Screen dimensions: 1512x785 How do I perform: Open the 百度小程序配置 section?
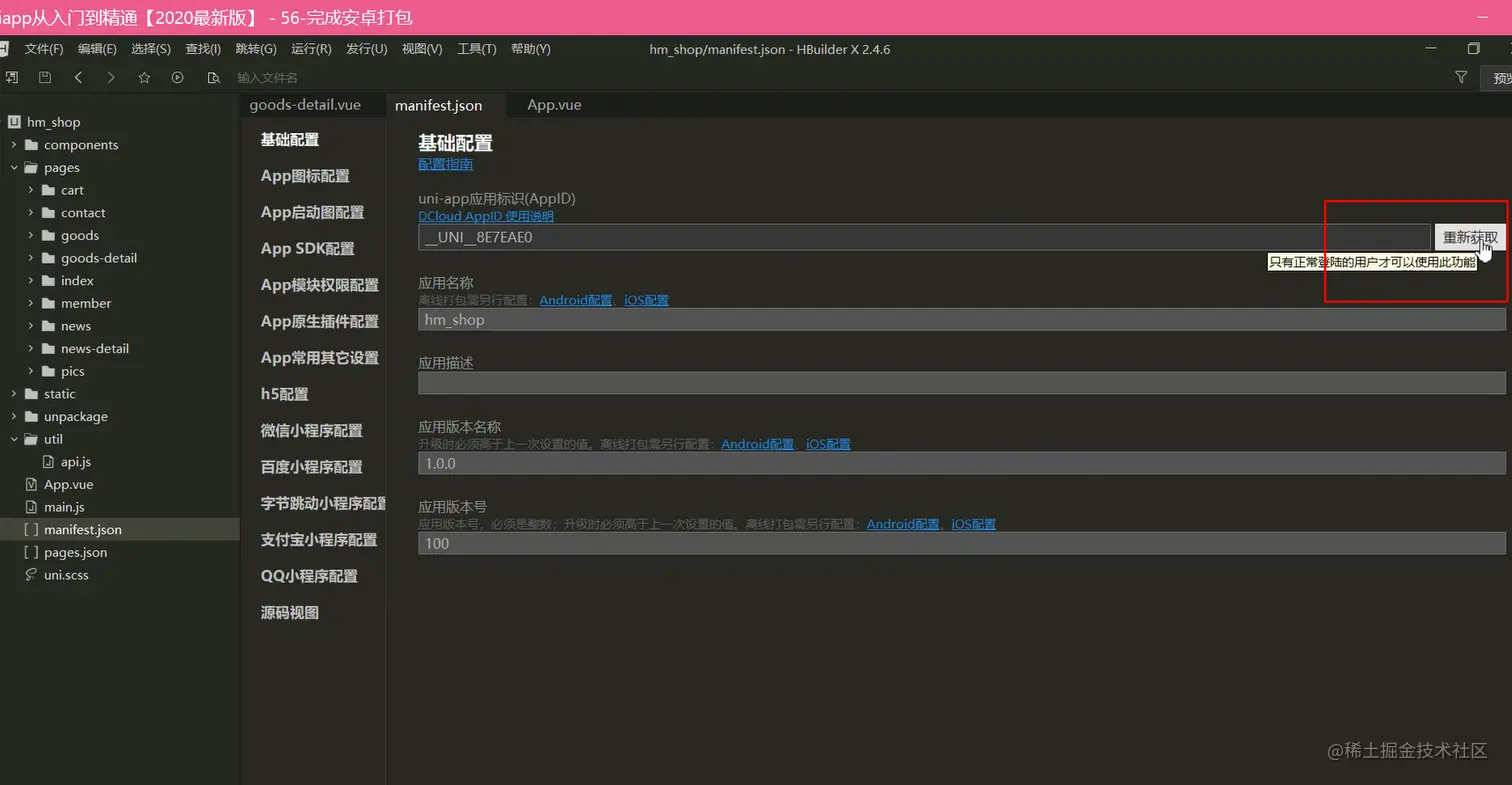tap(312, 467)
